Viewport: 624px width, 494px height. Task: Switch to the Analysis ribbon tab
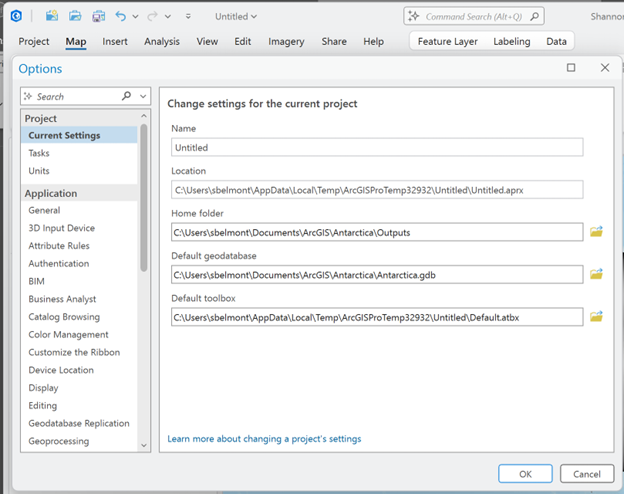[x=162, y=41]
